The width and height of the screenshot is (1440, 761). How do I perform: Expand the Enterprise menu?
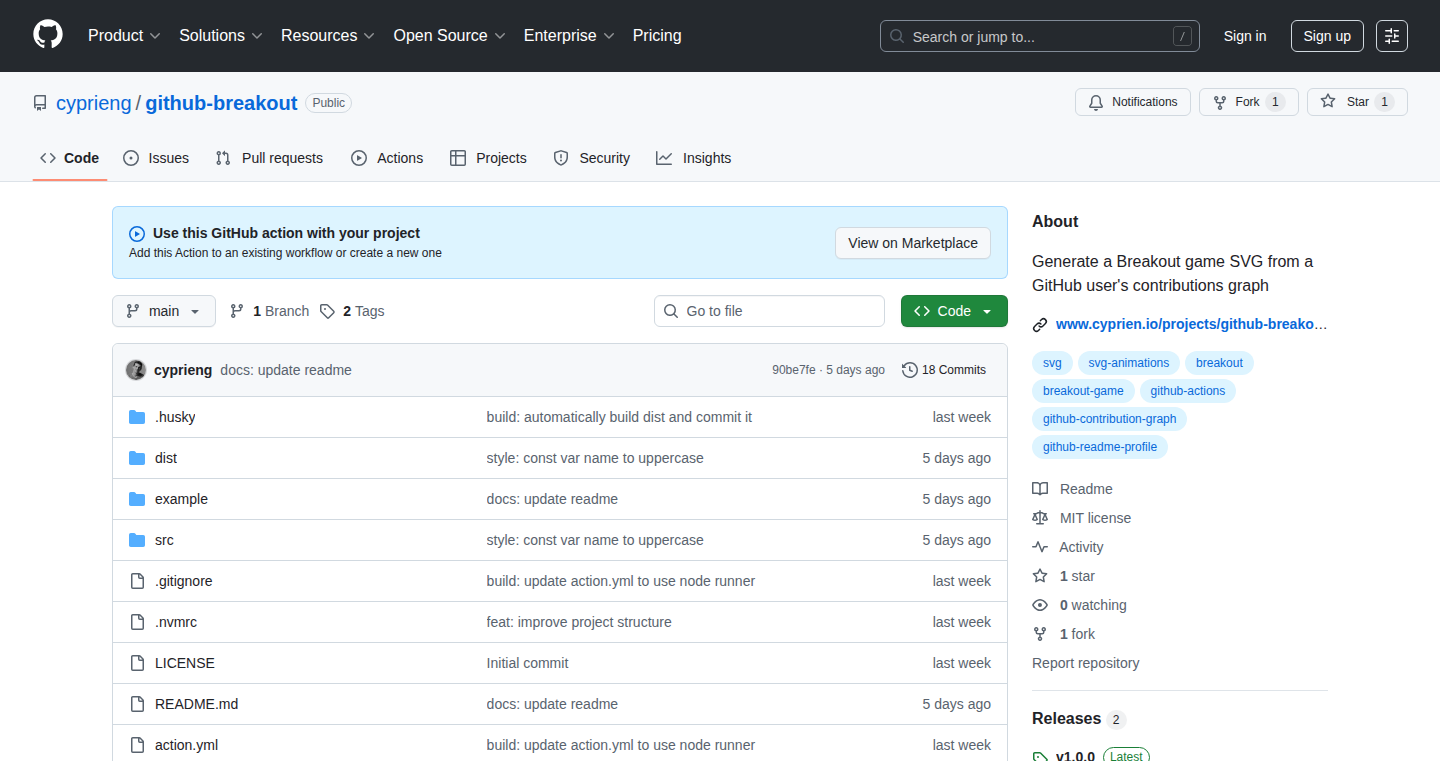(569, 36)
